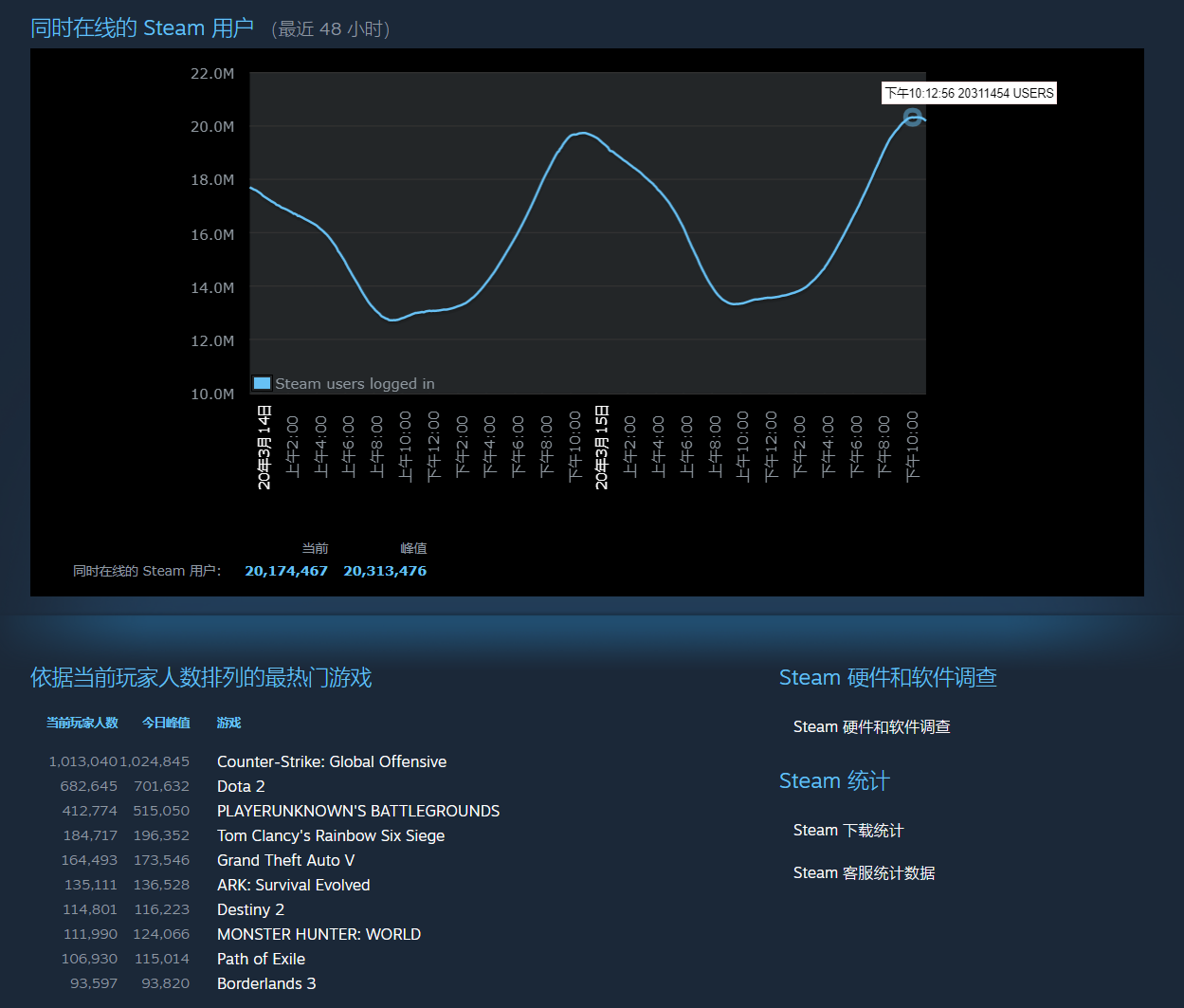Click the highlighted data point circle on chart

point(912,118)
